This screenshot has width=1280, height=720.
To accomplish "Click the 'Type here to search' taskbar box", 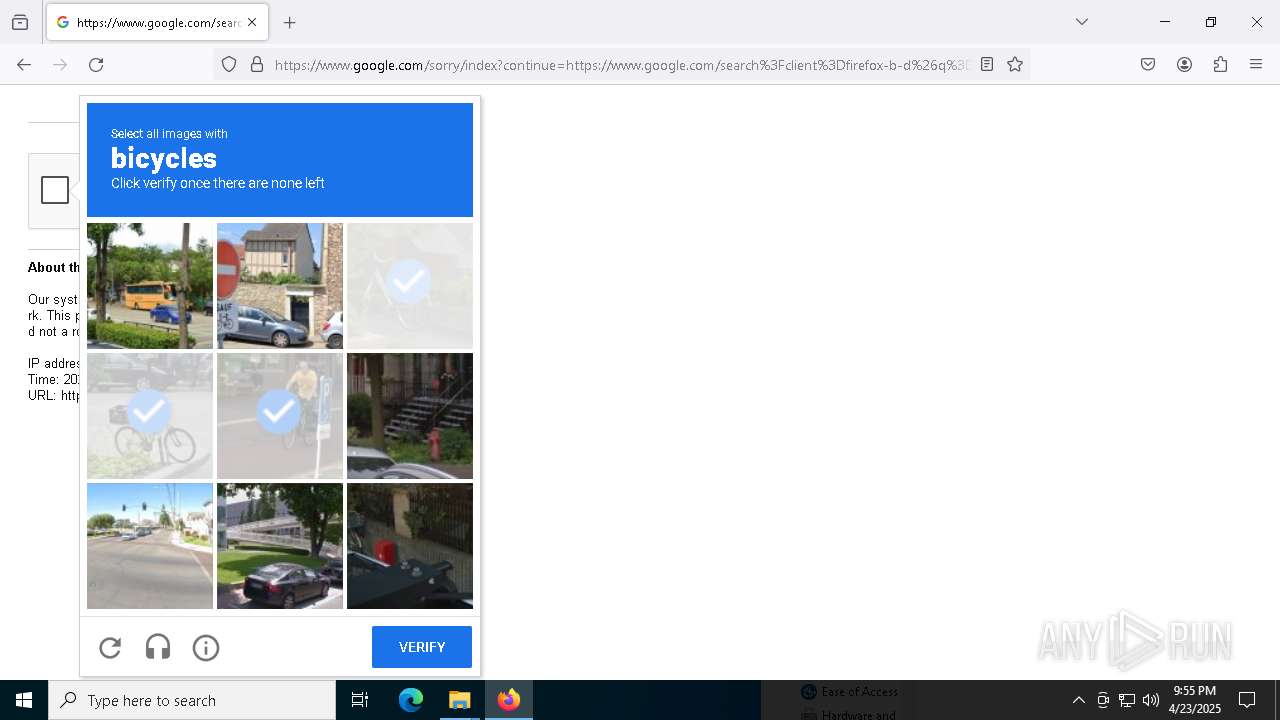I will tap(192, 700).
